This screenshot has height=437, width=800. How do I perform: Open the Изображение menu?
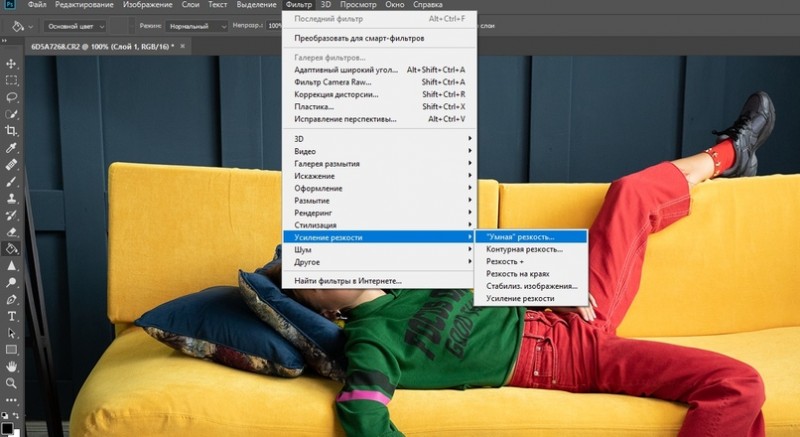pos(147,5)
